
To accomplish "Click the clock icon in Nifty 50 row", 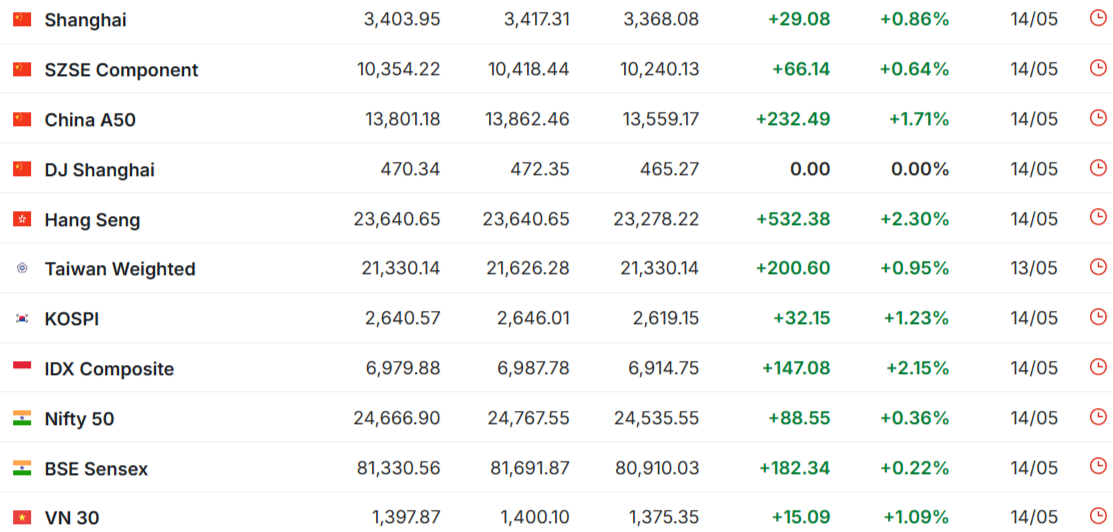I will [1097, 417].
